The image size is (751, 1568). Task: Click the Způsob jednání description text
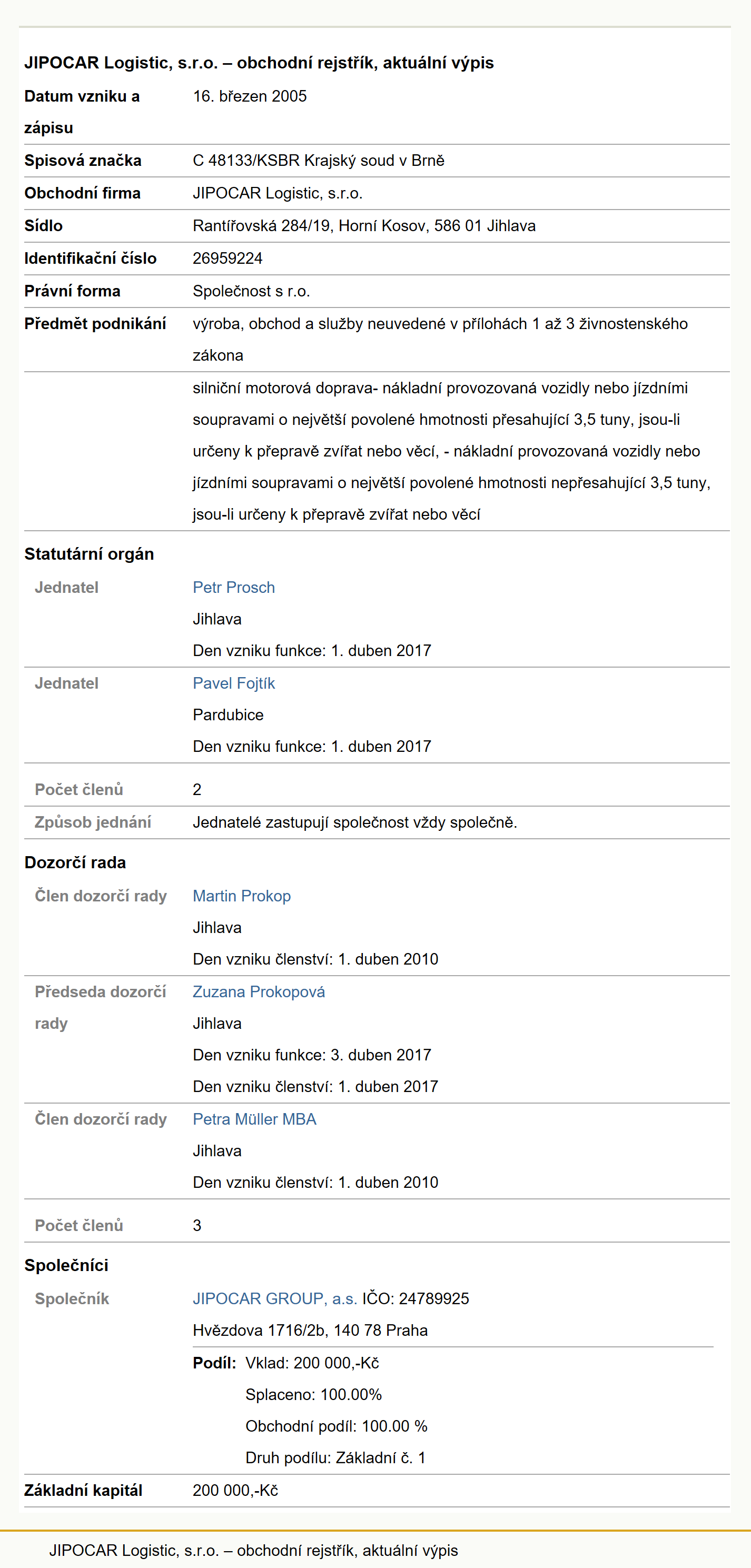[x=355, y=822]
